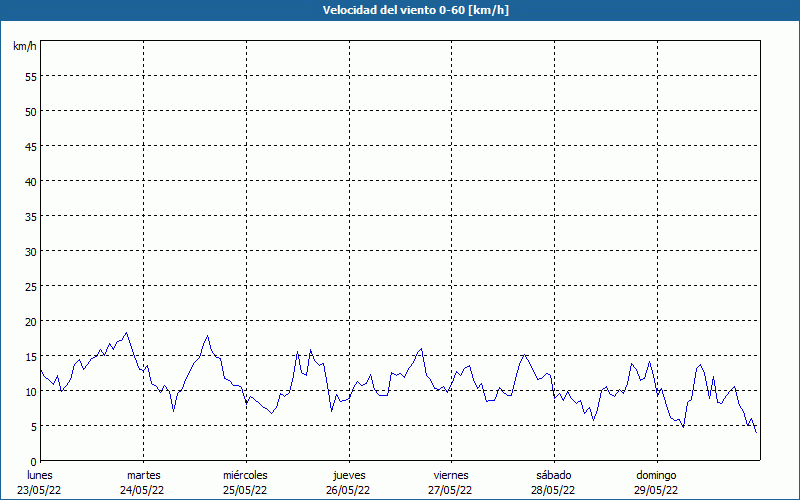Click the 10 value on the y-axis
This screenshot has width=800, height=500.
[x=31, y=391]
